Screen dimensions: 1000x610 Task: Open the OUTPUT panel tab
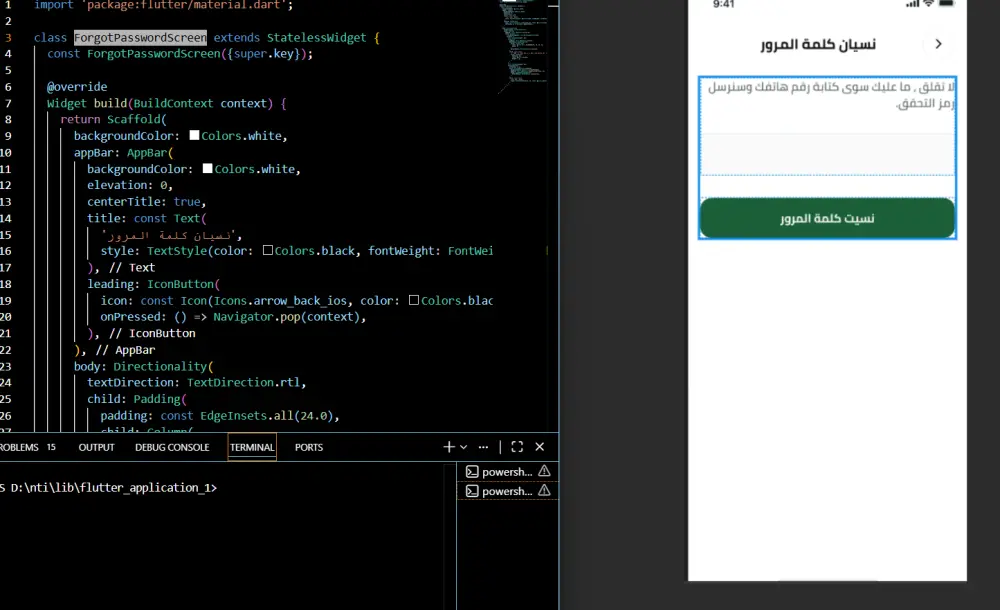pos(96,447)
